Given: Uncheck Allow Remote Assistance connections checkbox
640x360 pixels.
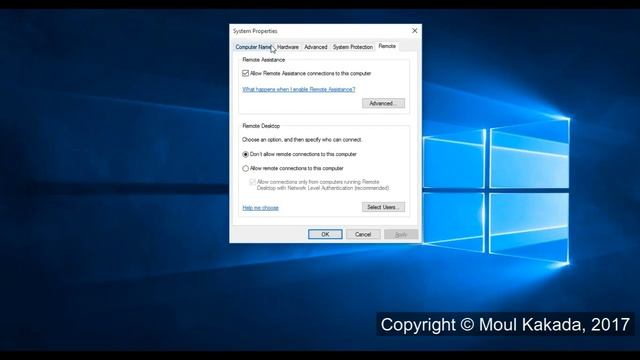Looking at the screenshot, I should 245,73.
